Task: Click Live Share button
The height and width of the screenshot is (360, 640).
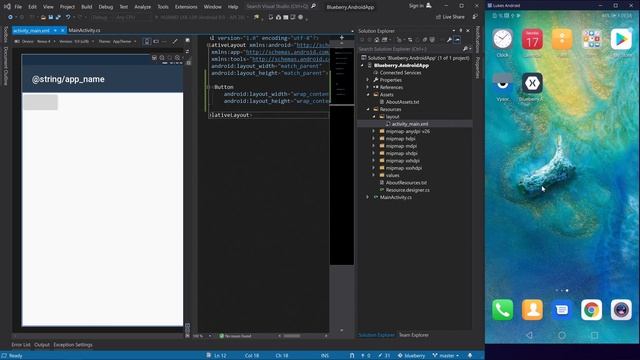Action: [450, 17]
